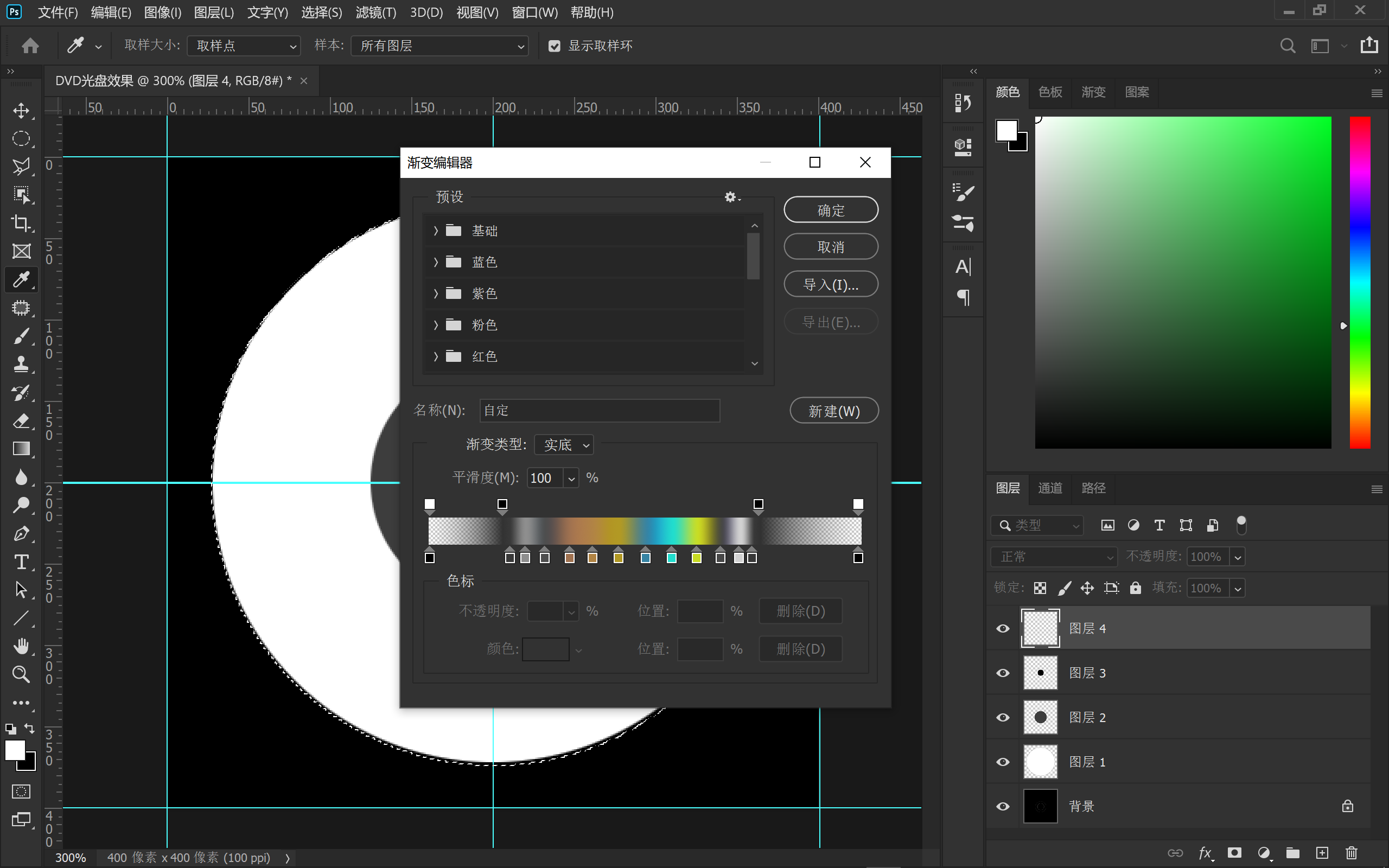Select the Crop tool
1389x868 pixels.
tap(21, 223)
